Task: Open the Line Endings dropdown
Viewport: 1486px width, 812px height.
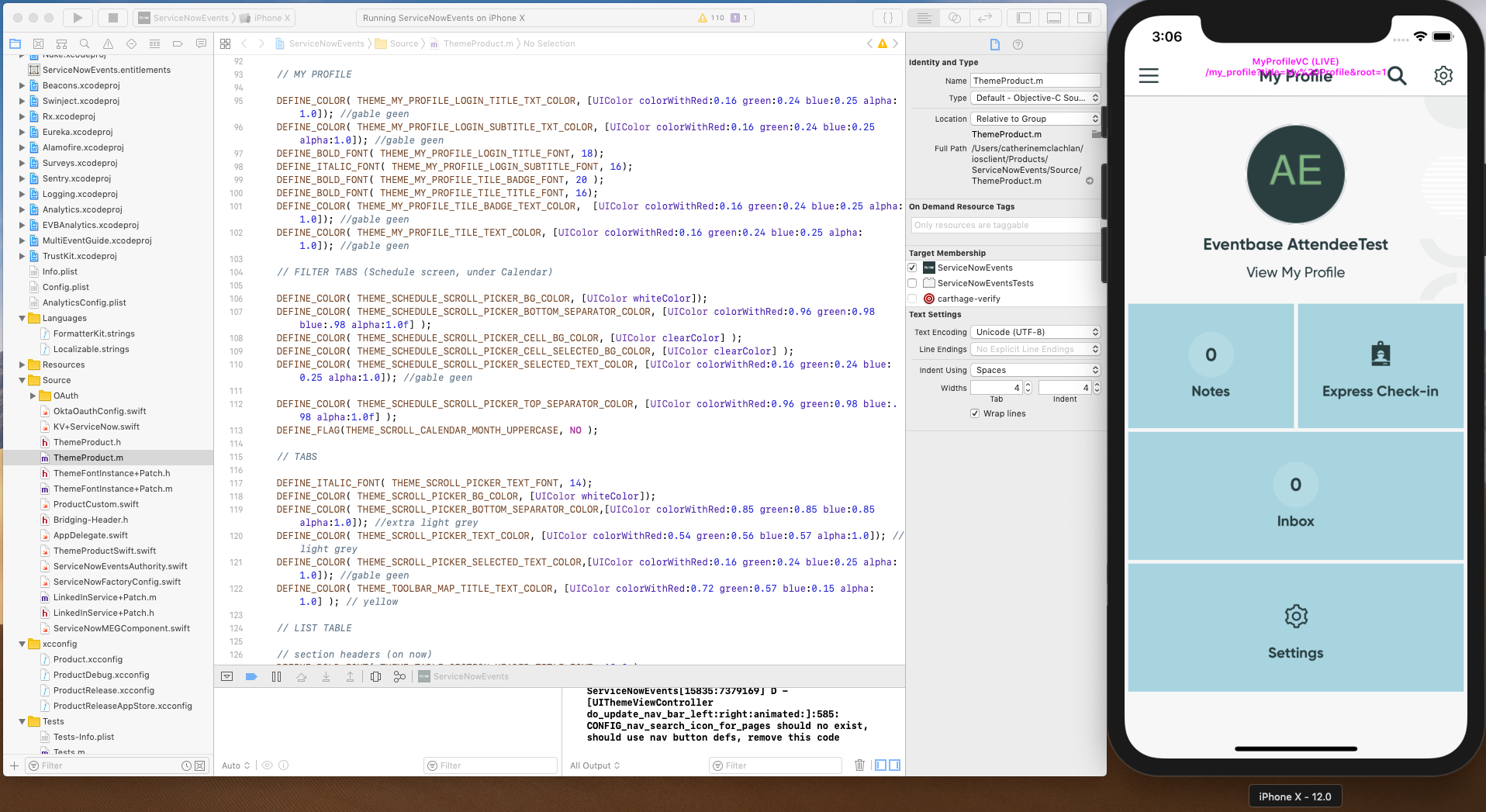Action: 1036,349
